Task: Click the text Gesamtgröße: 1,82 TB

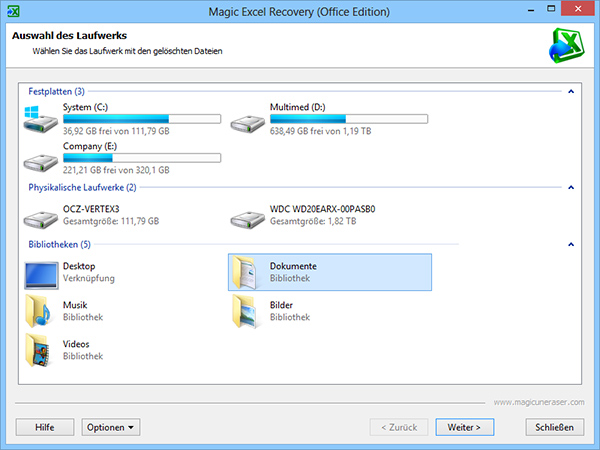Action: point(313,221)
